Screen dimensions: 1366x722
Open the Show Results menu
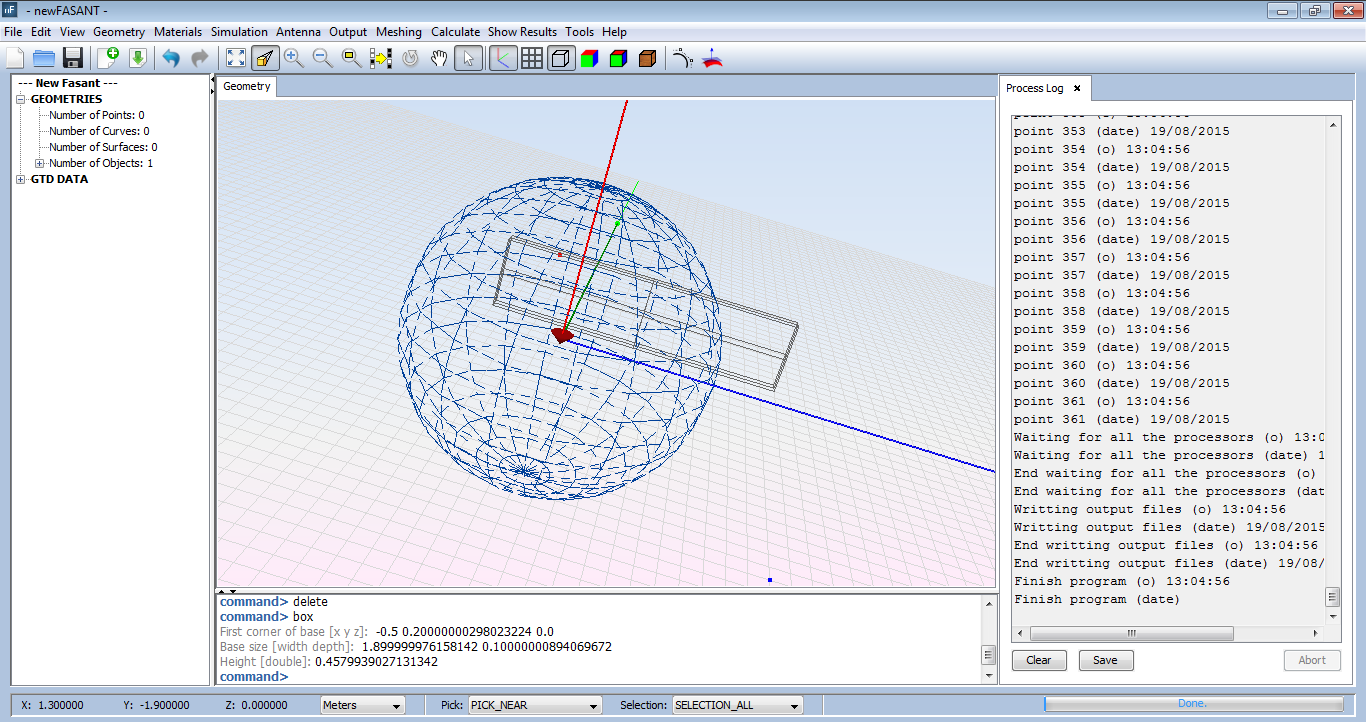pos(523,32)
